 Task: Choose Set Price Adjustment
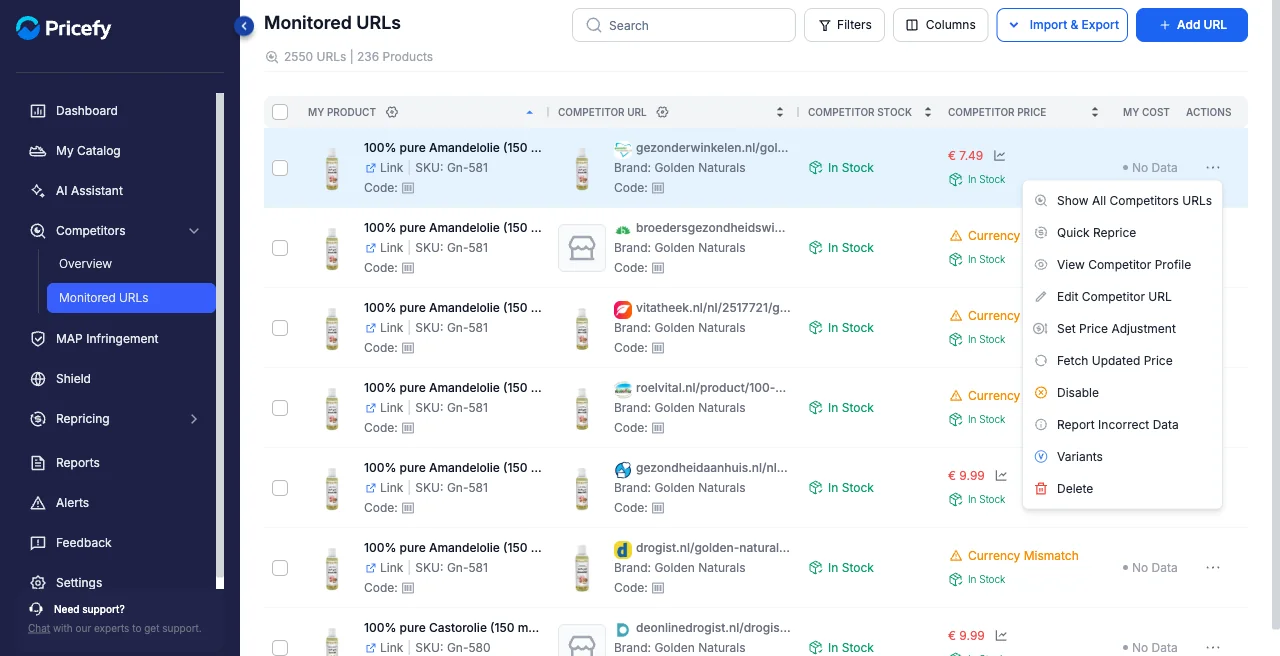click(1122, 329)
